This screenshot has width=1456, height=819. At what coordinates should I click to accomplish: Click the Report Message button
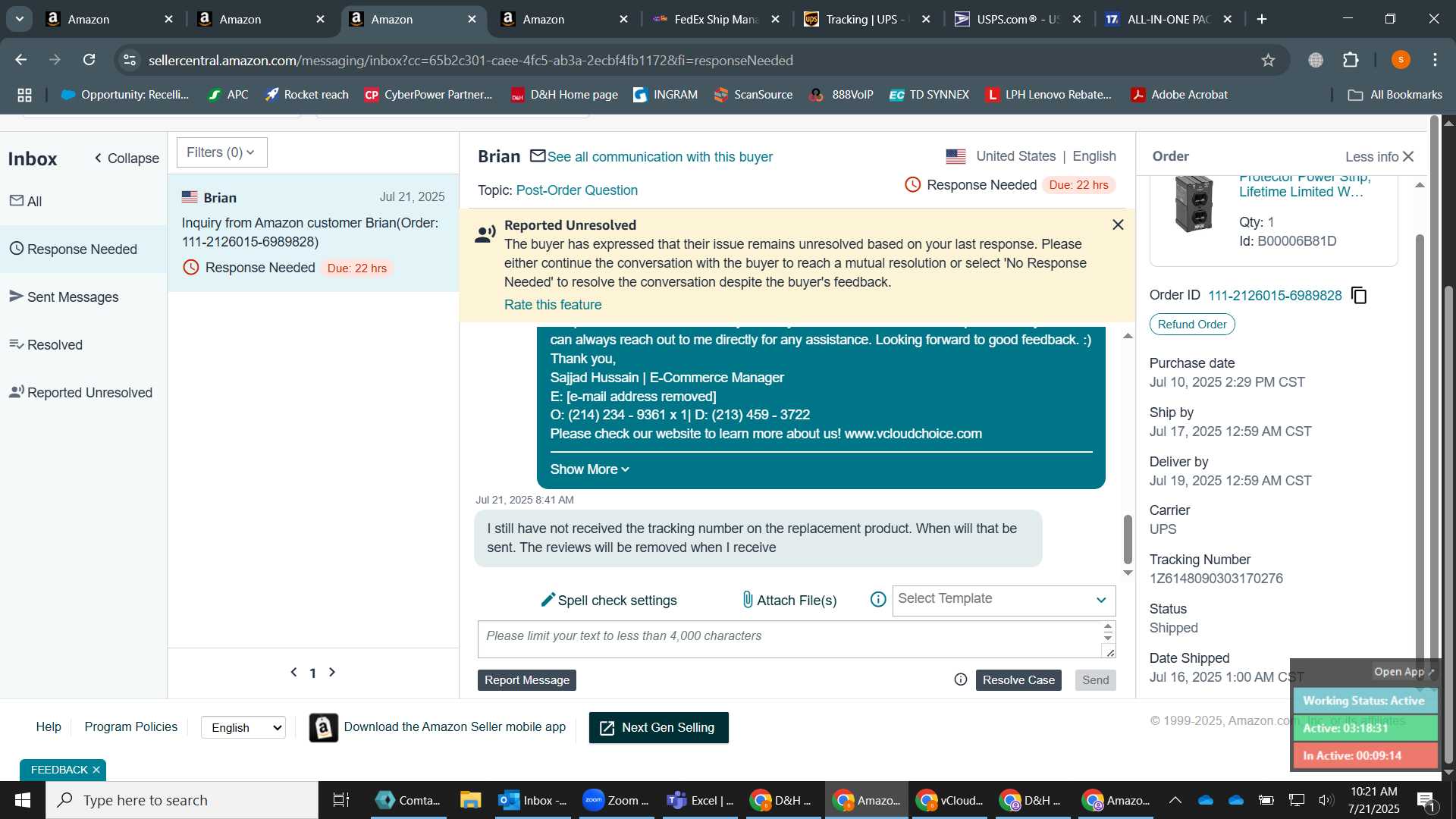tap(527, 679)
